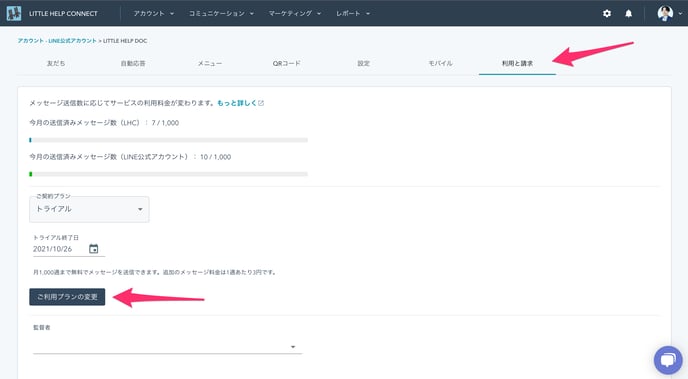
Task: Open the chat support bubble
Action: click(x=668, y=360)
